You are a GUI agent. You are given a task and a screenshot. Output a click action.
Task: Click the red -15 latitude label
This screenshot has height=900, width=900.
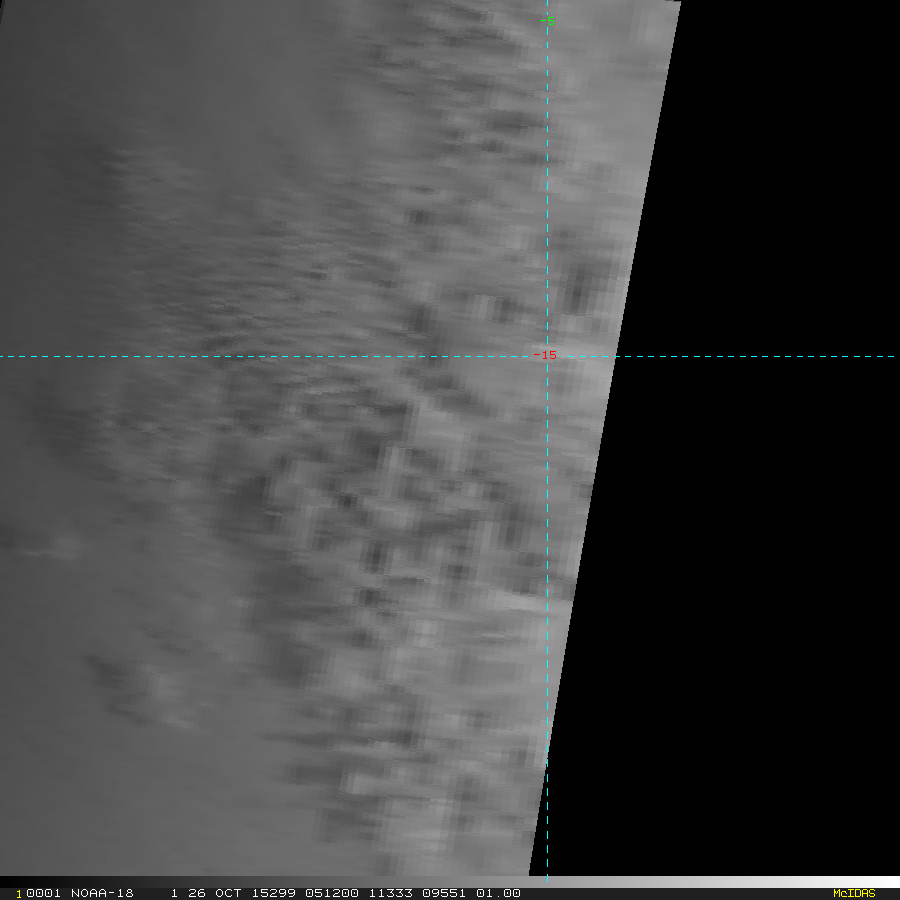[545, 355]
